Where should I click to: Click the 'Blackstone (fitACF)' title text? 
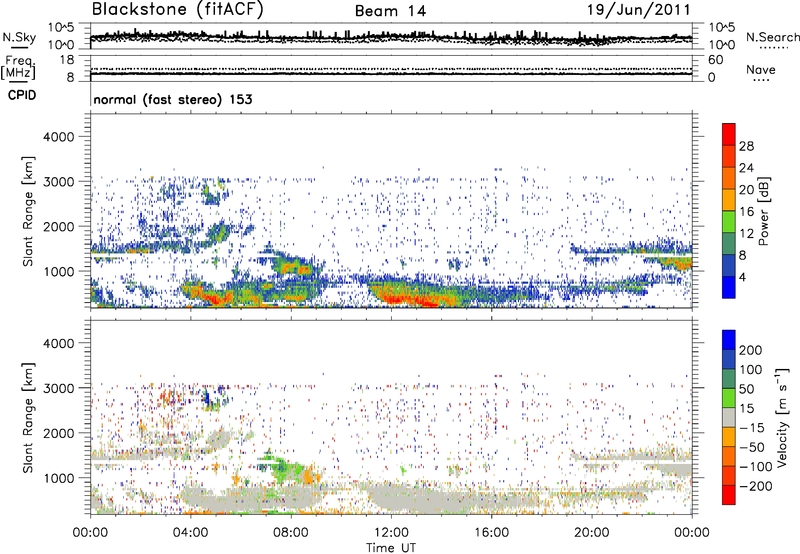177,10
